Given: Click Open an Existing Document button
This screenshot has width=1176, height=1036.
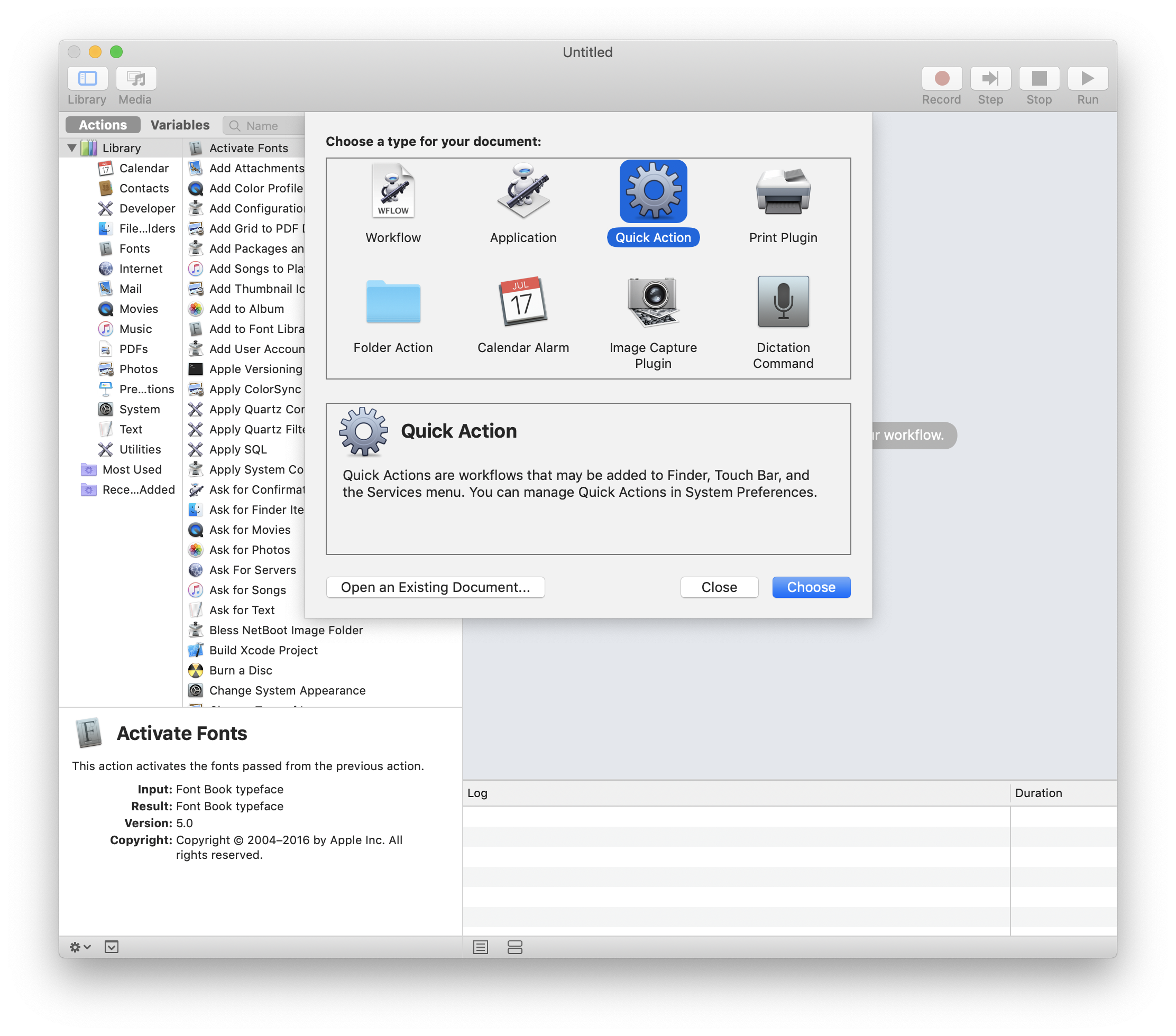Looking at the screenshot, I should click(436, 587).
